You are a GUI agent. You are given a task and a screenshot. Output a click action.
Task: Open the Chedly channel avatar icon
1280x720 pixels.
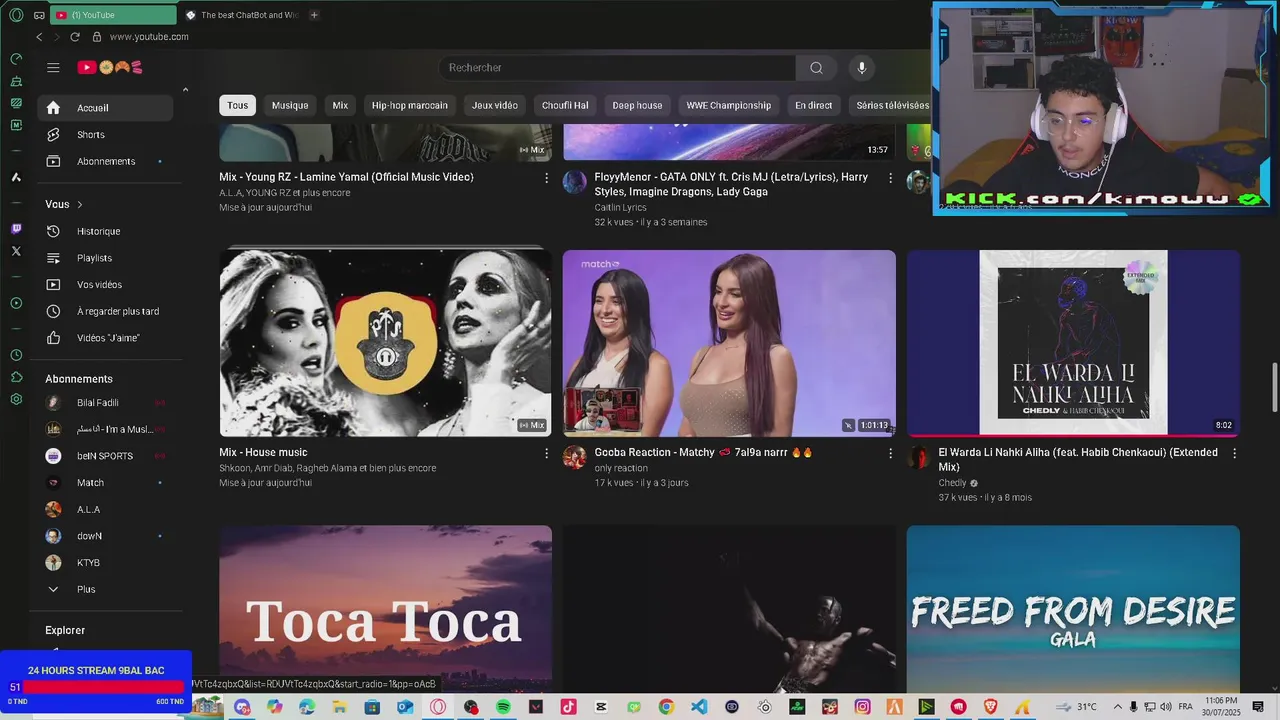pyautogui.click(x=918, y=457)
